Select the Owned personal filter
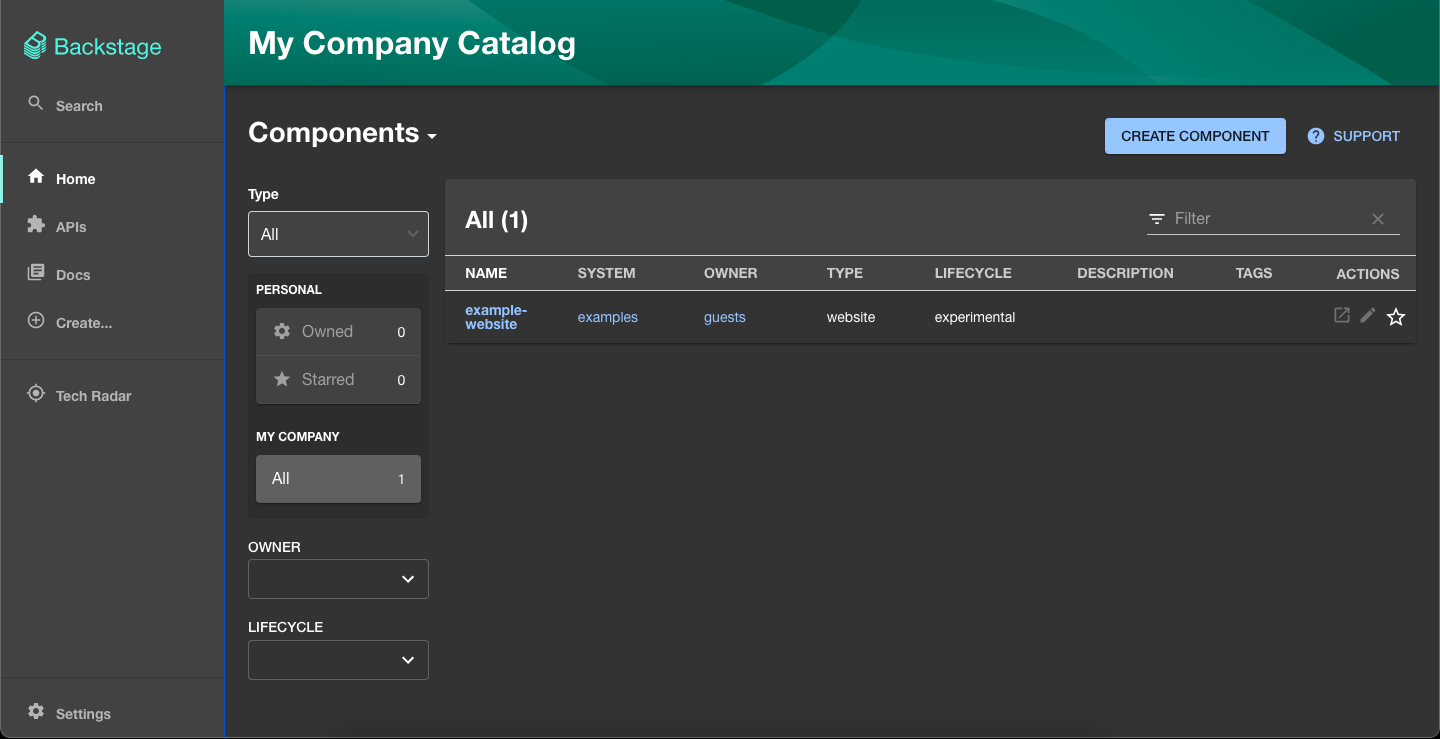The width and height of the screenshot is (1440, 739). [338, 331]
